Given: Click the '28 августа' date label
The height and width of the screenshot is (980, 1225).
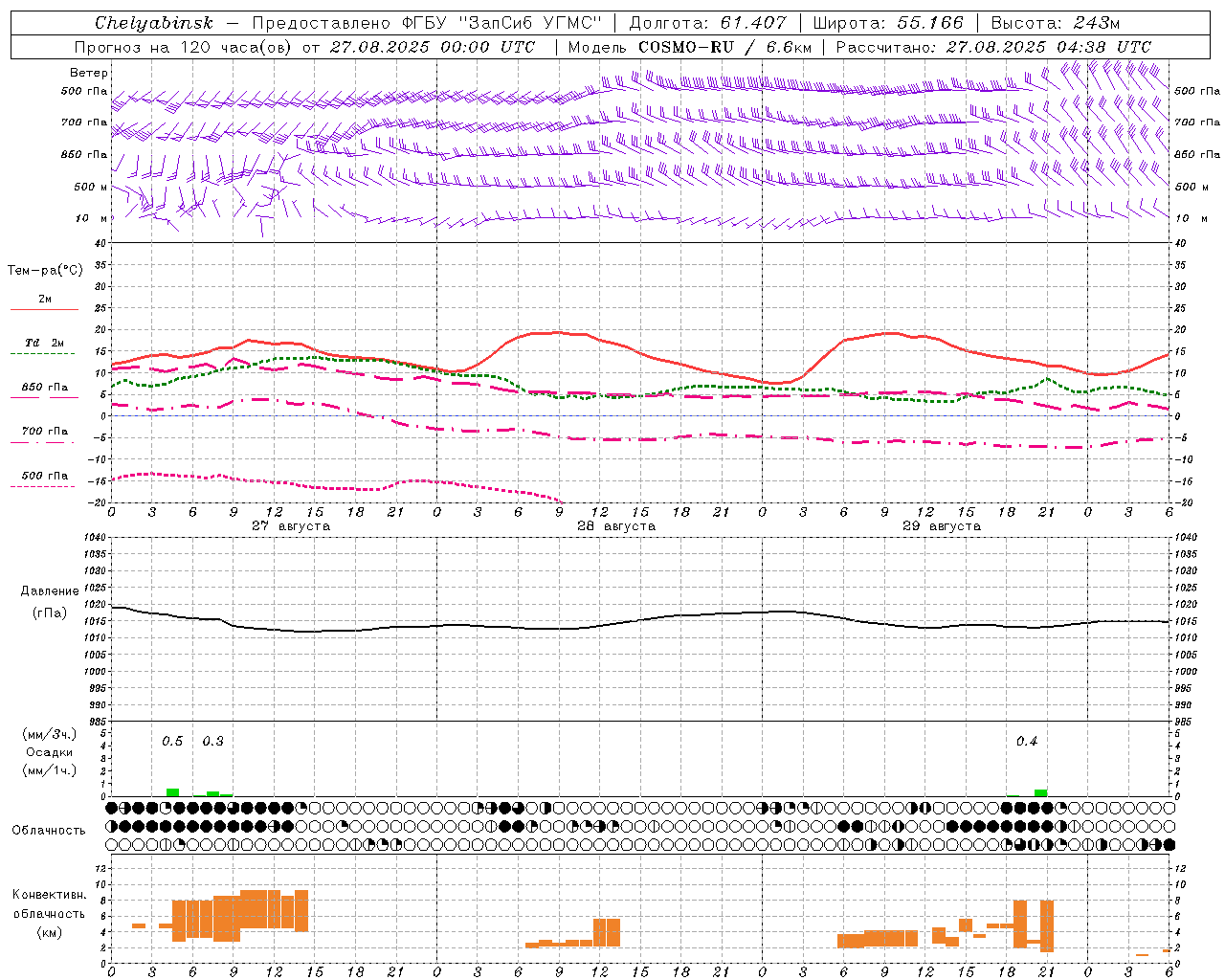Looking at the screenshot, I should point(616,526).
